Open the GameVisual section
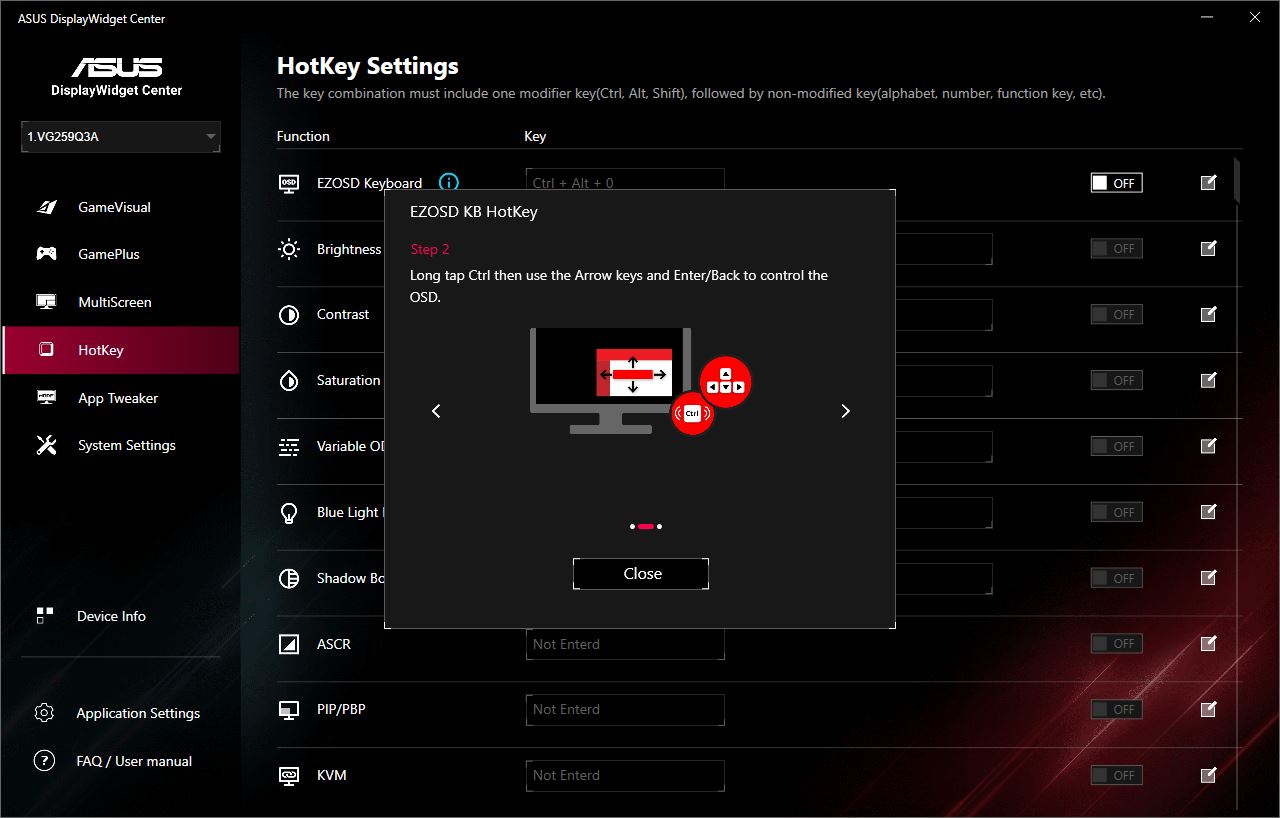1280x818 pixels. [x=120, y=207]
